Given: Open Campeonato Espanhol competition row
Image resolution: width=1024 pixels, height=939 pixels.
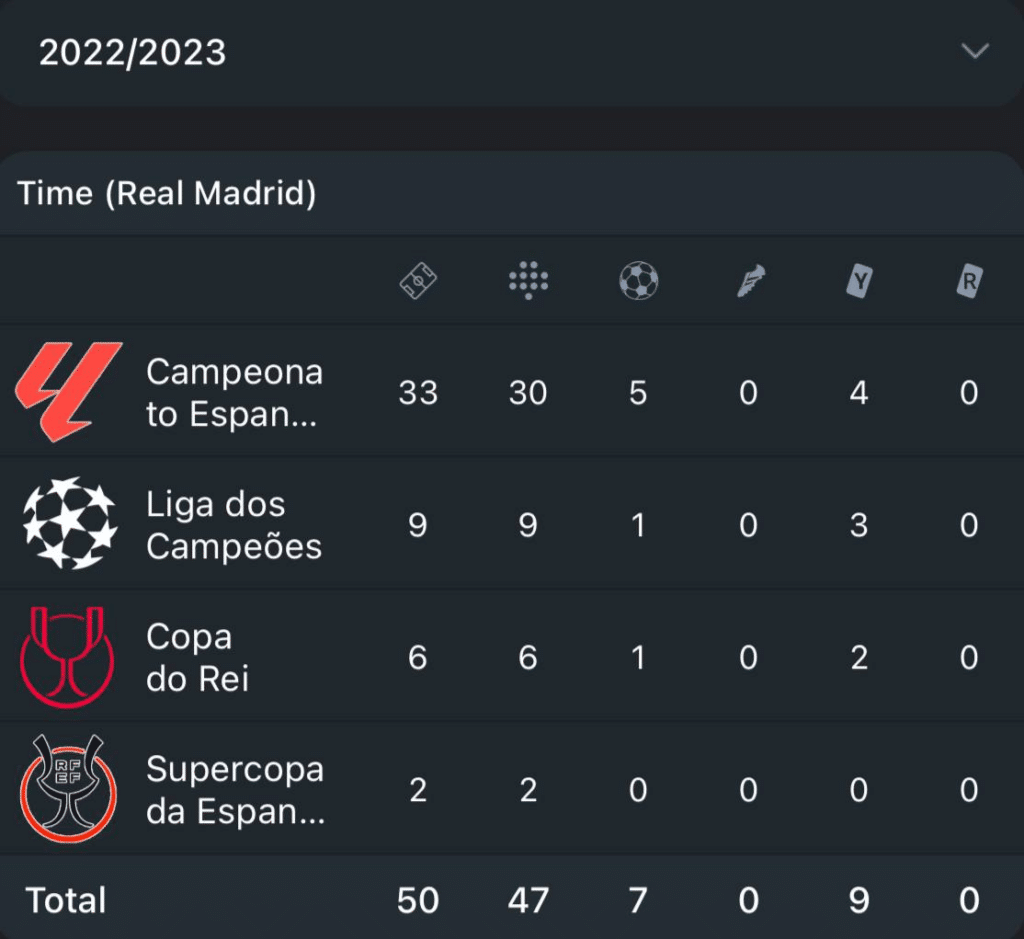Looking at the screenshot, I should [234, 392].
